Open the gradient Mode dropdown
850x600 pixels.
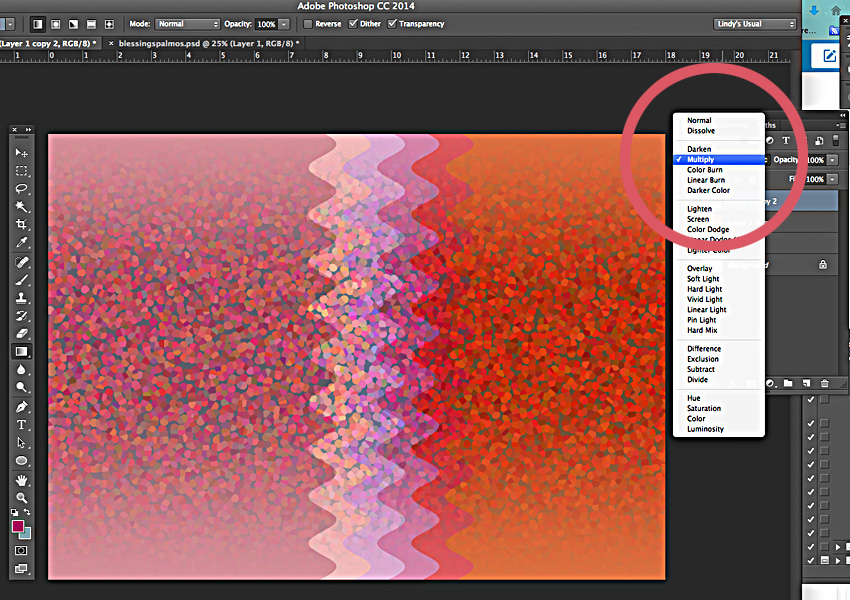[187, 24]
